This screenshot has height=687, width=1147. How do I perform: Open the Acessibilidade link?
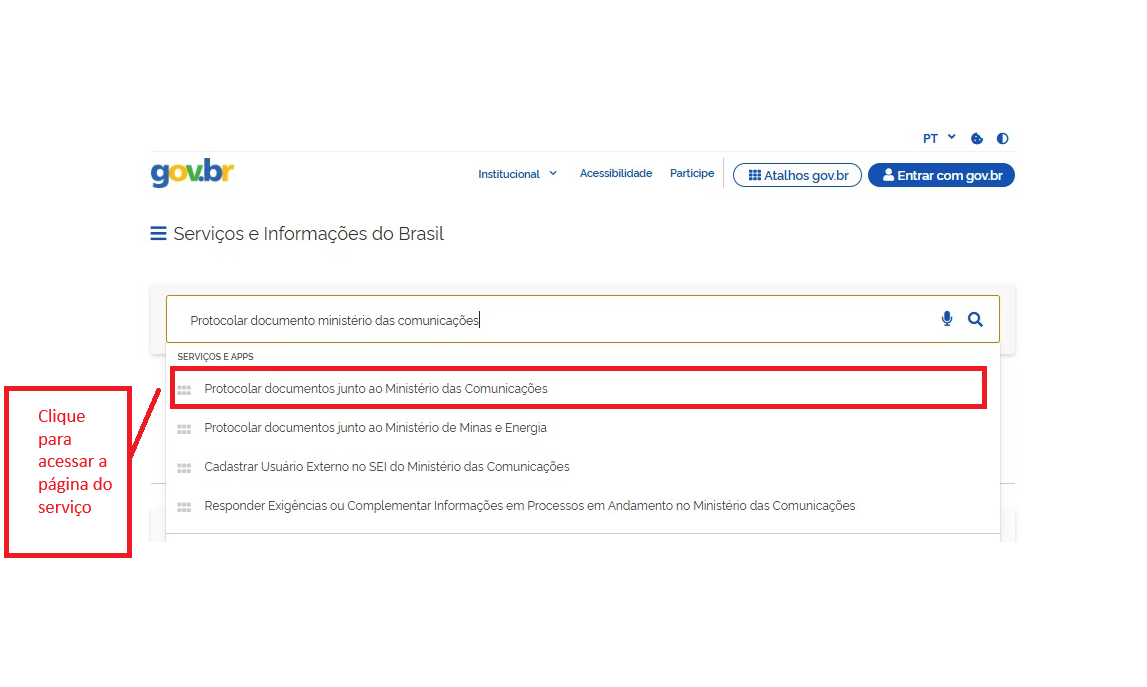[616, 173]
